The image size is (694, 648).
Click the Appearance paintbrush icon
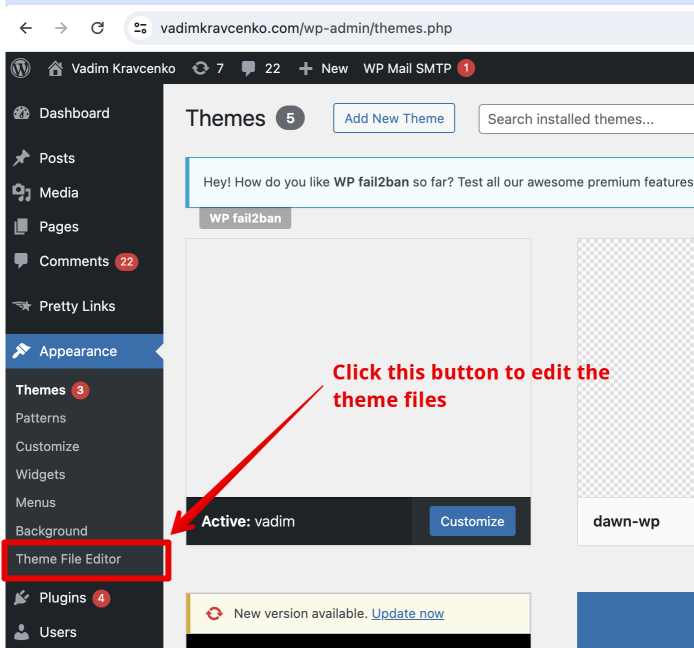22,351
